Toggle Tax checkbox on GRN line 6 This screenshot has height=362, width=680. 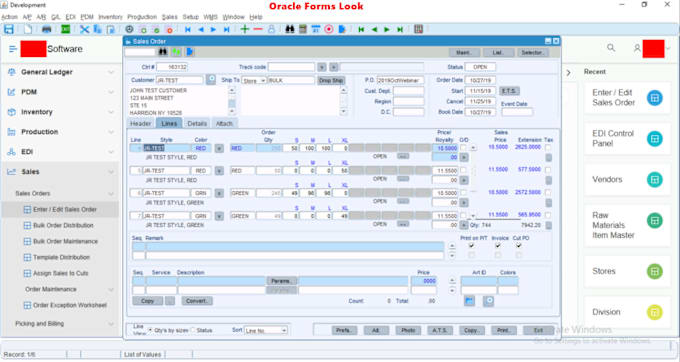point(548,192)
